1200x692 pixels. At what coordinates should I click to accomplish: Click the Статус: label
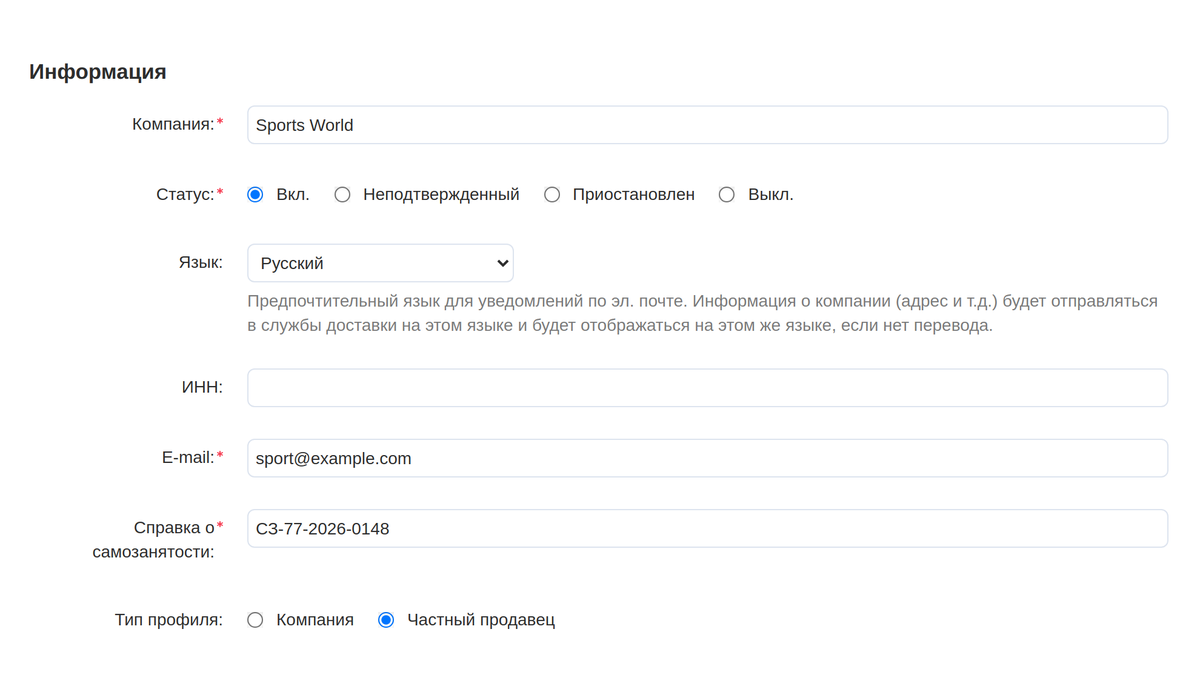tap(185, 194)
